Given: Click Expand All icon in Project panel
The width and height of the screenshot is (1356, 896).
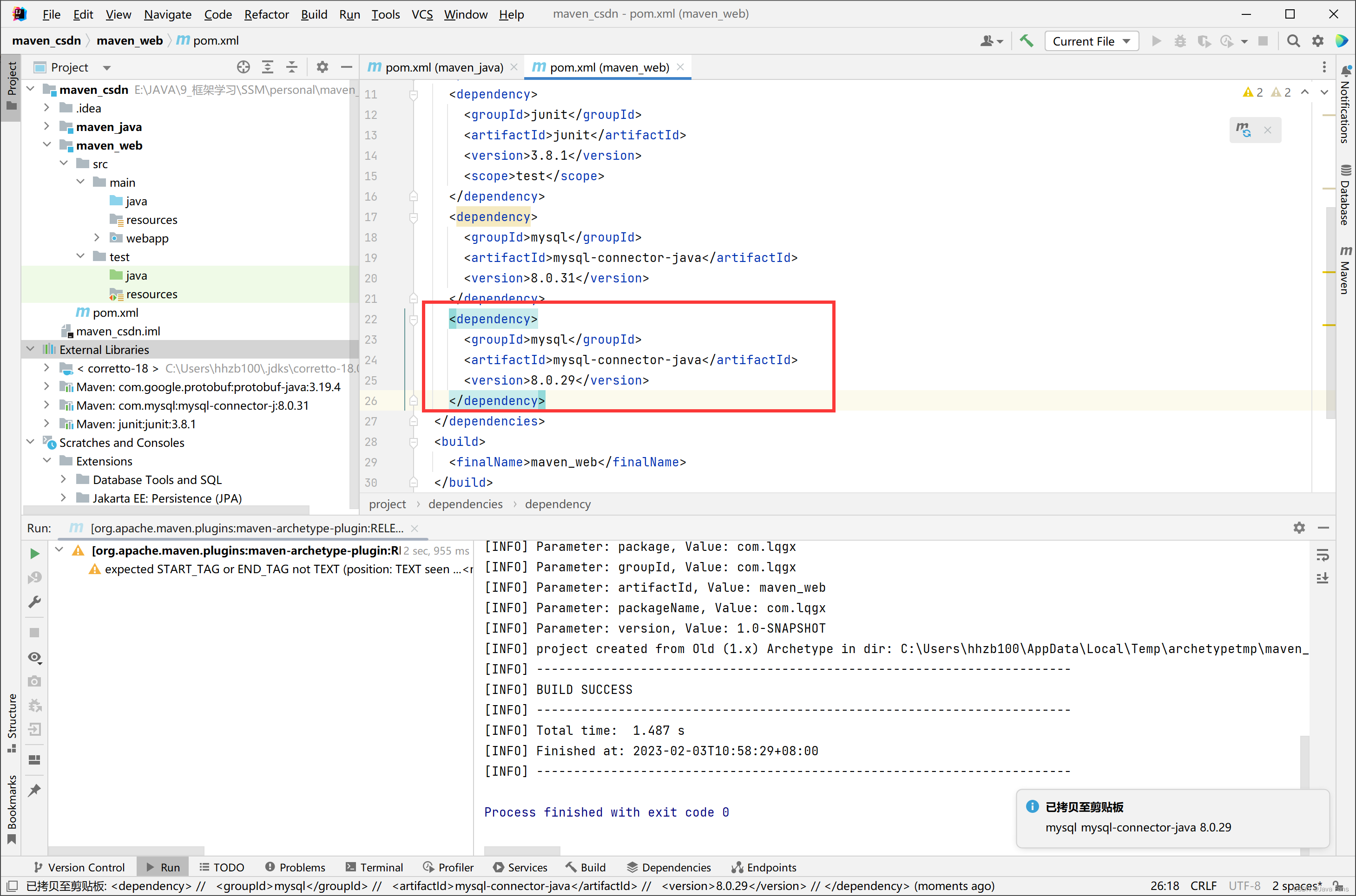Looking at the screenshot, I should (x=268, y=67).
